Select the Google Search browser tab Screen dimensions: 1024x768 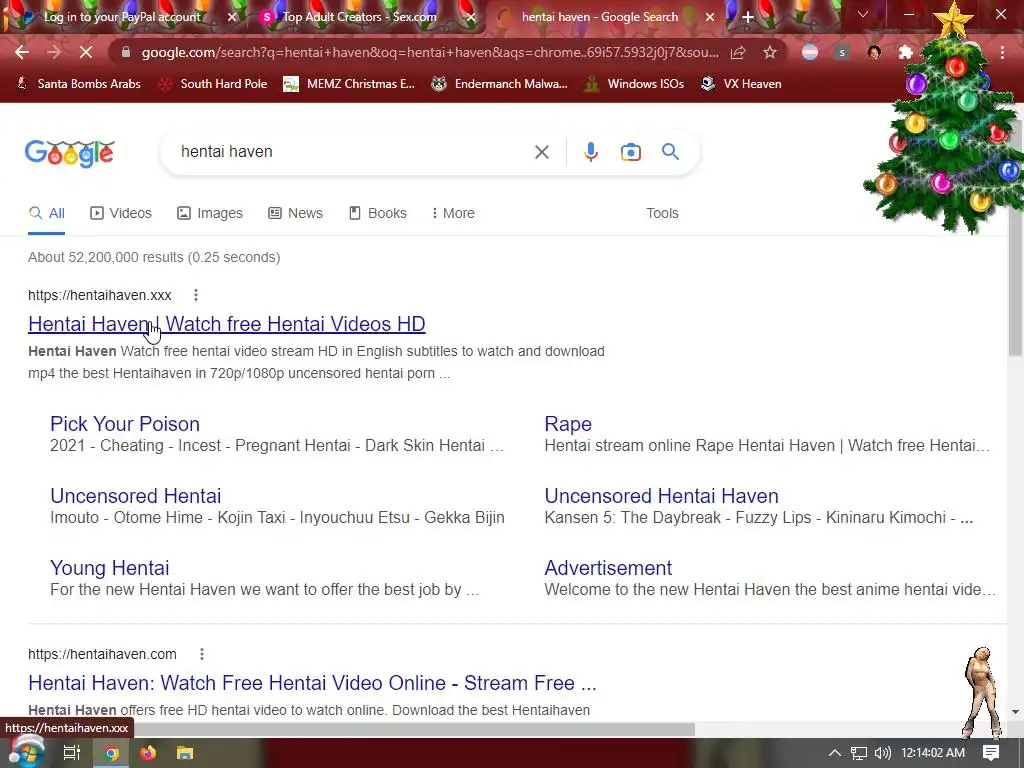[600, 17]
